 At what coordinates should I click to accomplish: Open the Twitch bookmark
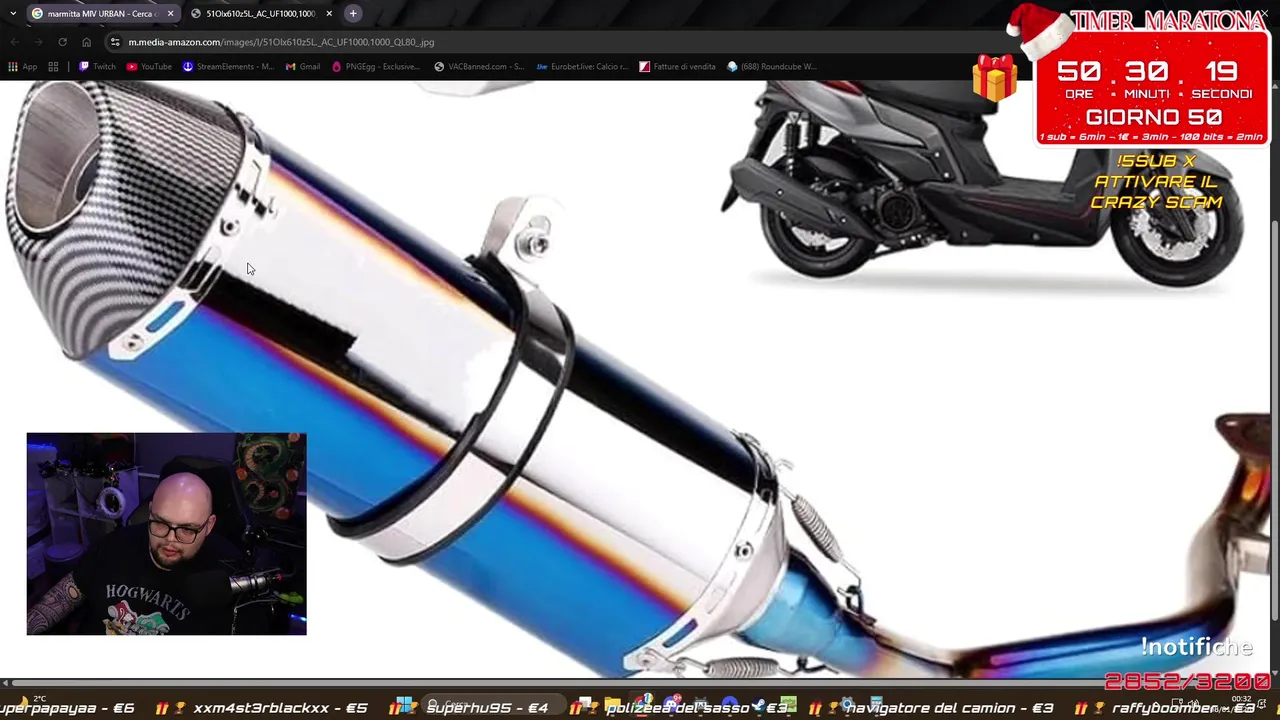coord(97,67)
